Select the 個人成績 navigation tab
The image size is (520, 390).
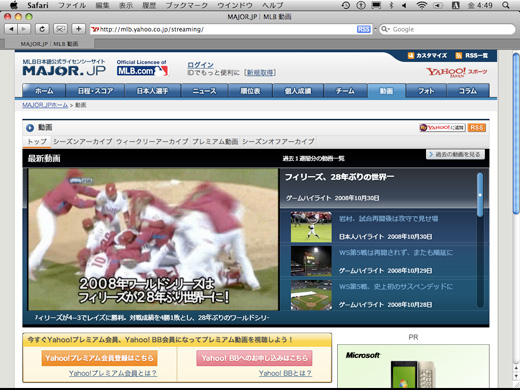click(298, 91)
